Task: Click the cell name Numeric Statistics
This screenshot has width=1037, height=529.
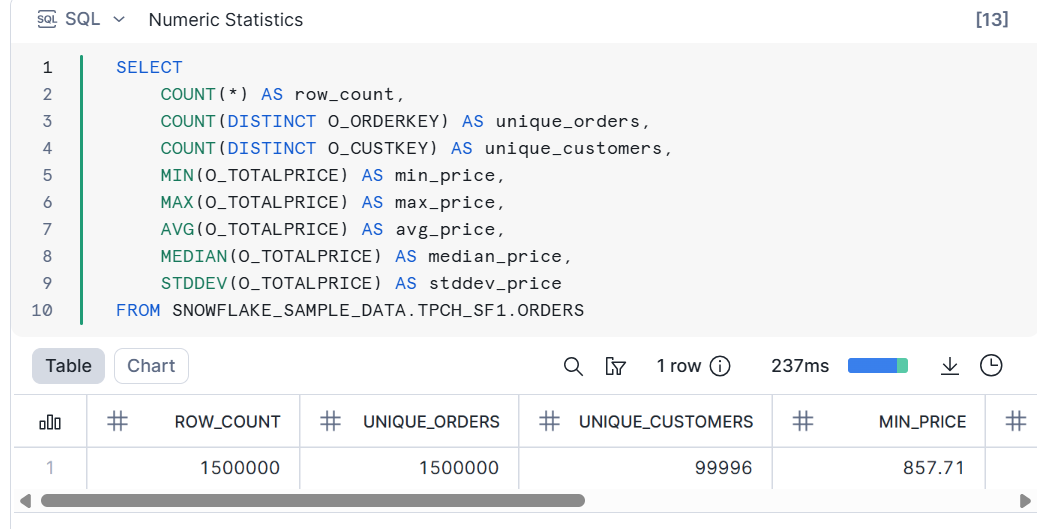Action: click(x=225, y=20)
